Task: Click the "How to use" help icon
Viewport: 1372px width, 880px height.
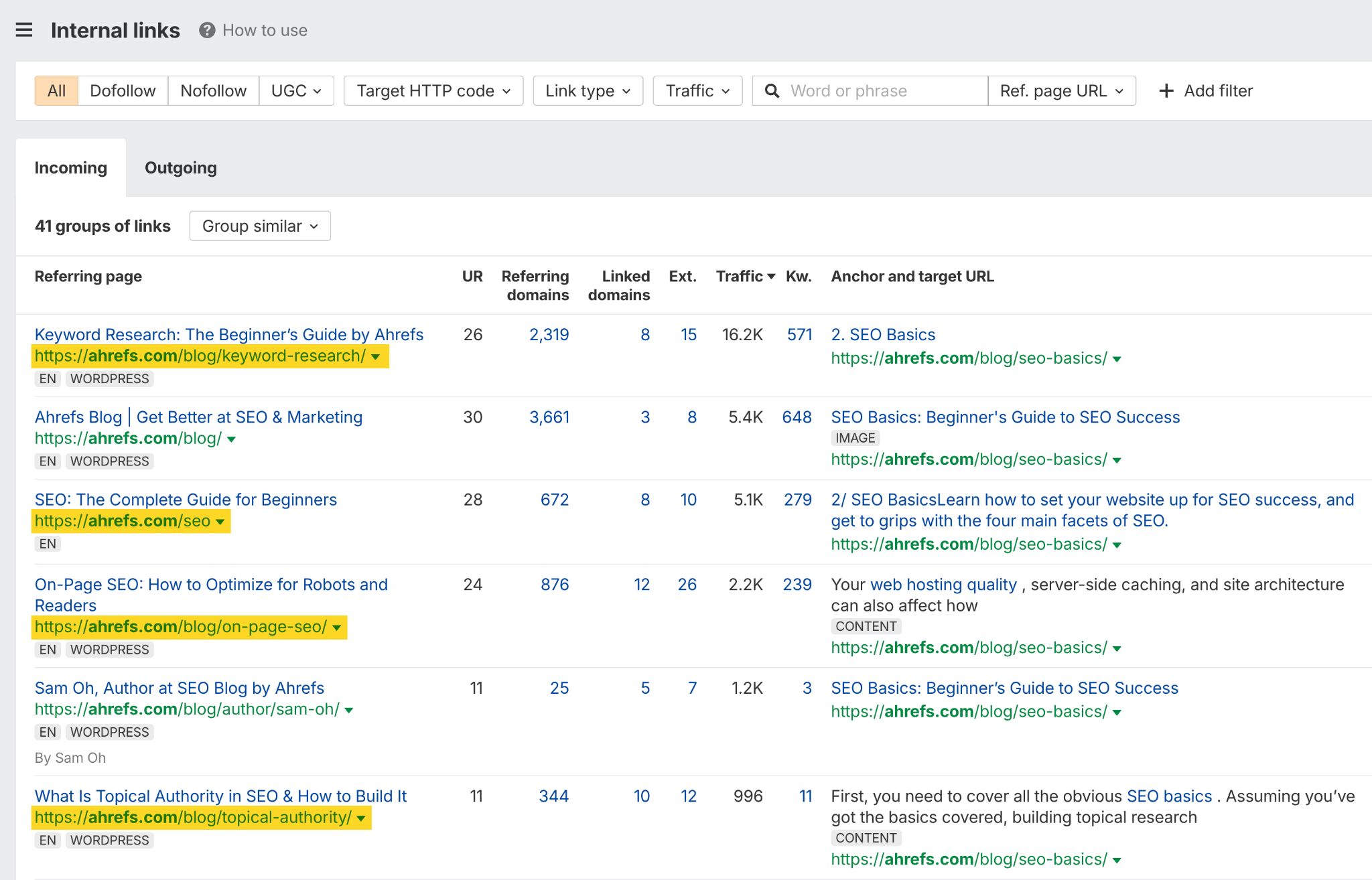Action: [x=206, y=30]
